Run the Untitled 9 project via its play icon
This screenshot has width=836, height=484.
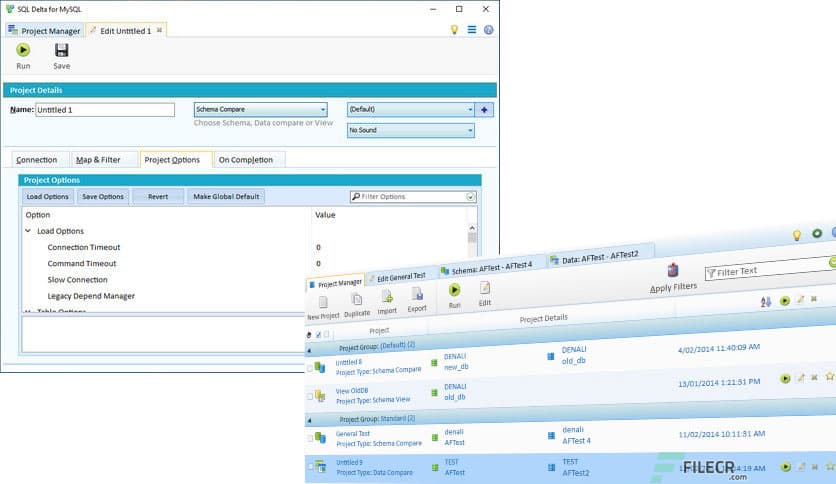point(786,467)
